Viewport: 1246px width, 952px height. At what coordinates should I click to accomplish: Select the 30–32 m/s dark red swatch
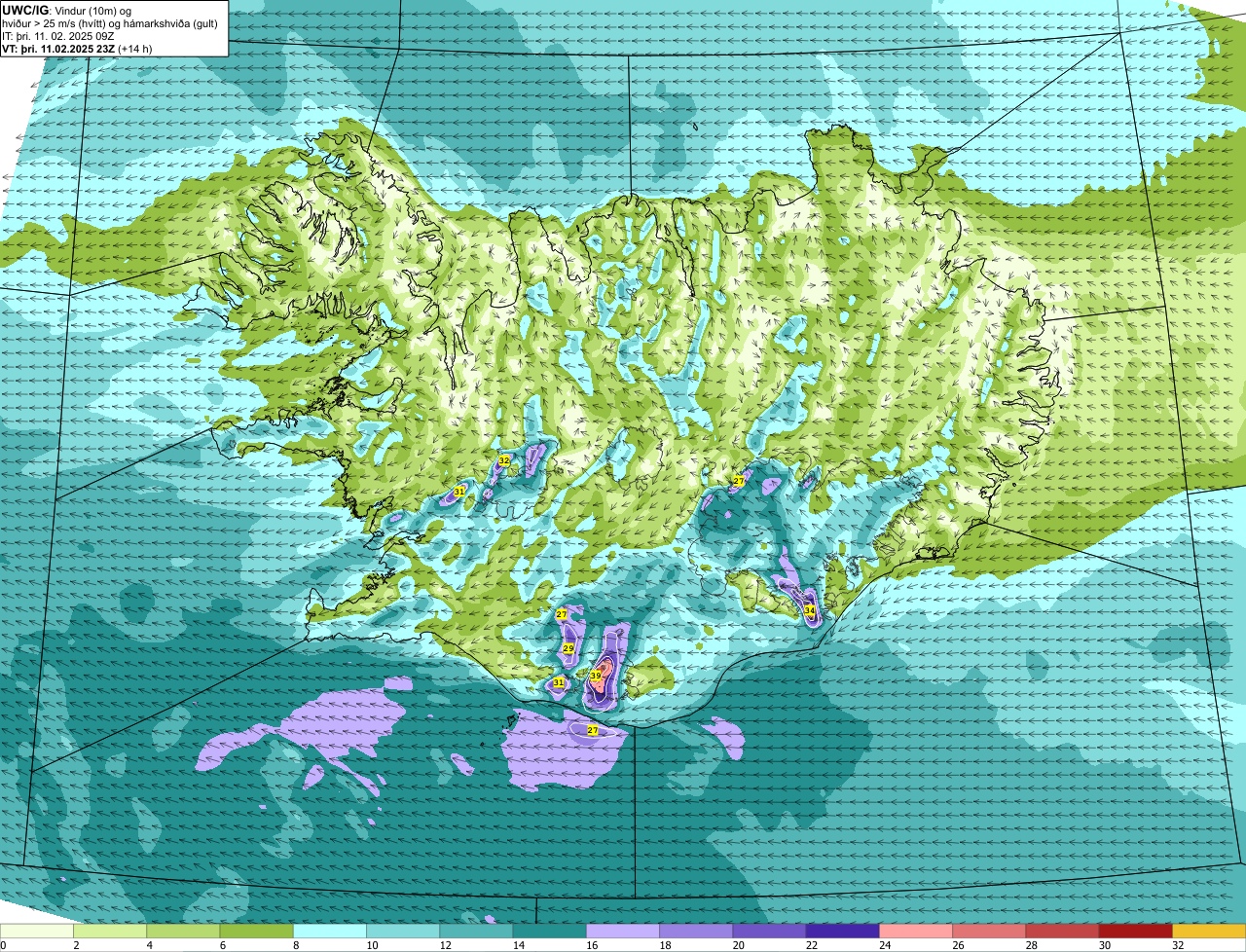pyautogui.click(x=1136, y=931)
